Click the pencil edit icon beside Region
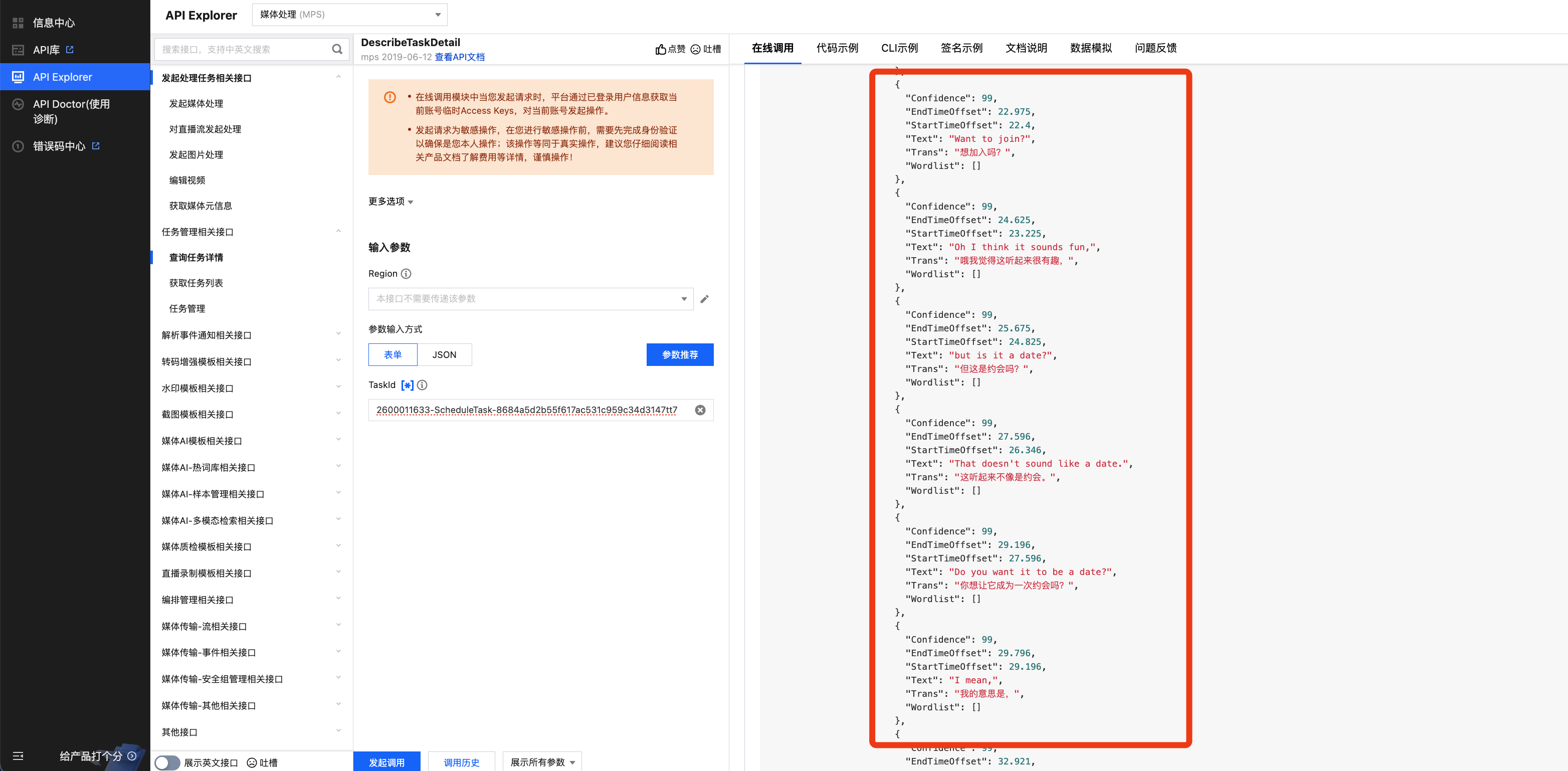1568x771 pixels. point(704,299)
